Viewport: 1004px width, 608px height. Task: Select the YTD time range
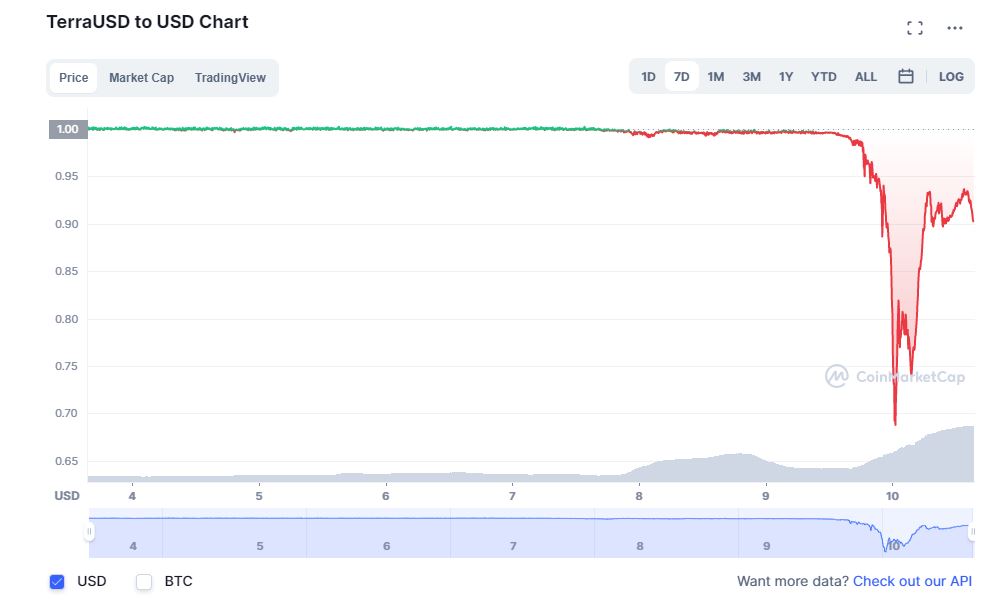(823, 77)
